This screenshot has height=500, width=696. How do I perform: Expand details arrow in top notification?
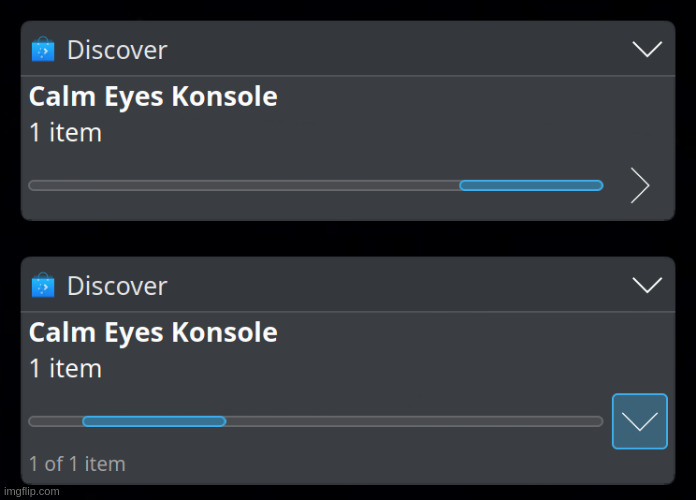tap(640, 185)
